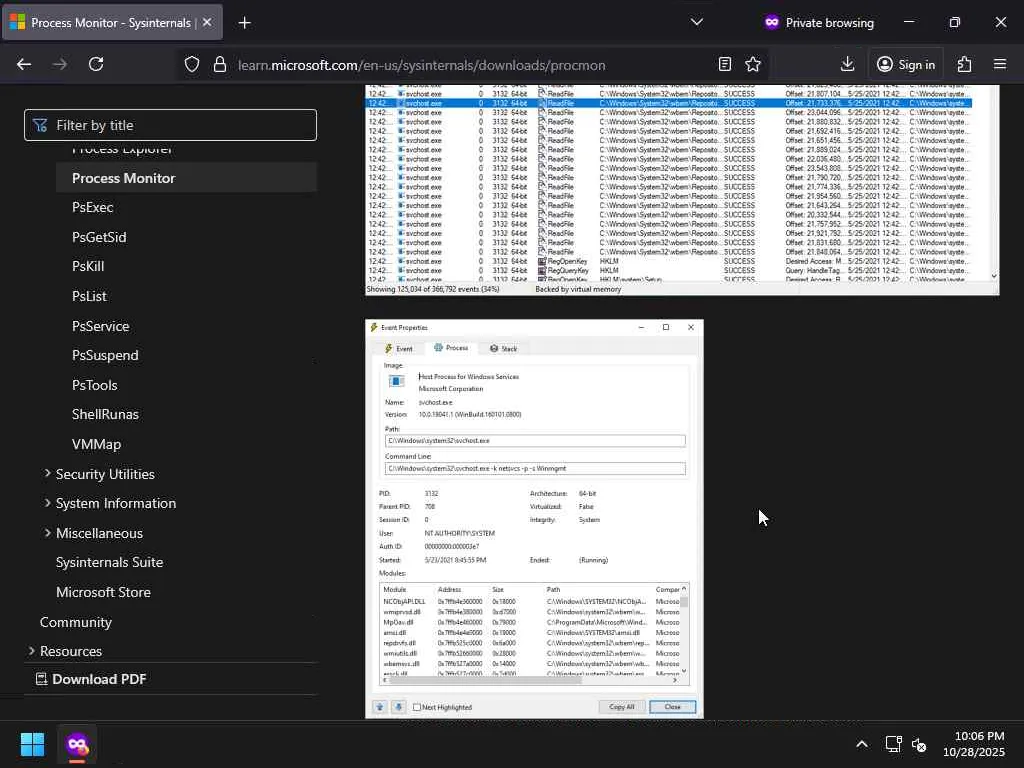
Task: Click the Private browsing indicator
Action: tap(819, 23)
